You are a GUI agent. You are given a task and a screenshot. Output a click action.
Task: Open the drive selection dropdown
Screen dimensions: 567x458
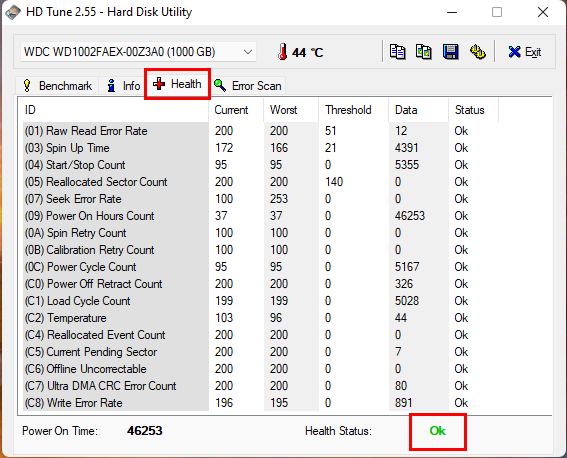point(138,52)
